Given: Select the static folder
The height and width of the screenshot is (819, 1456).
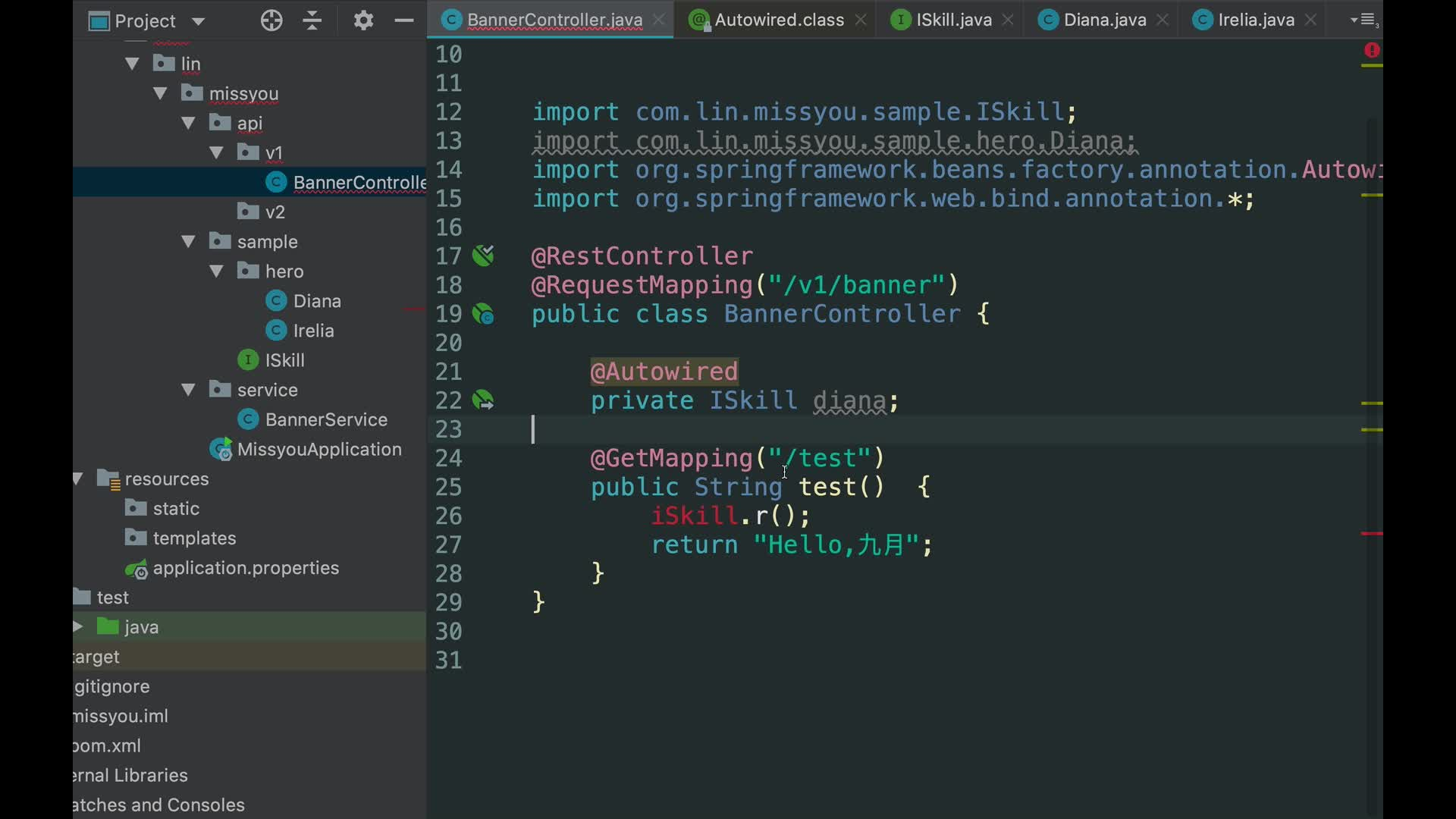Looking at the screenshot, I should pyautogui.click(x=176, y=509).
